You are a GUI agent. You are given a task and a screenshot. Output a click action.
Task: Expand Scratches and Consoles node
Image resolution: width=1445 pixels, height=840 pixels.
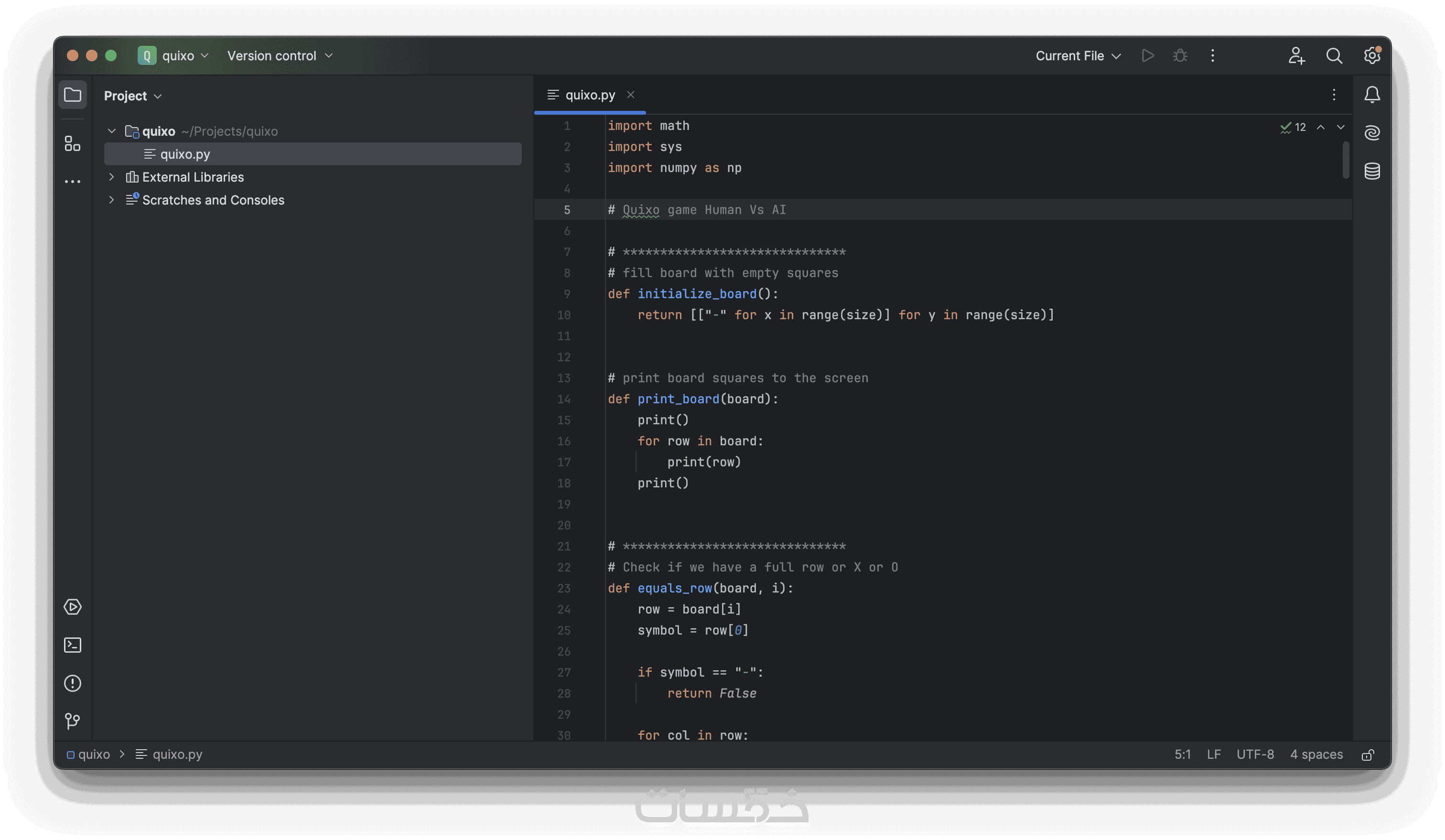click(112, 200)
